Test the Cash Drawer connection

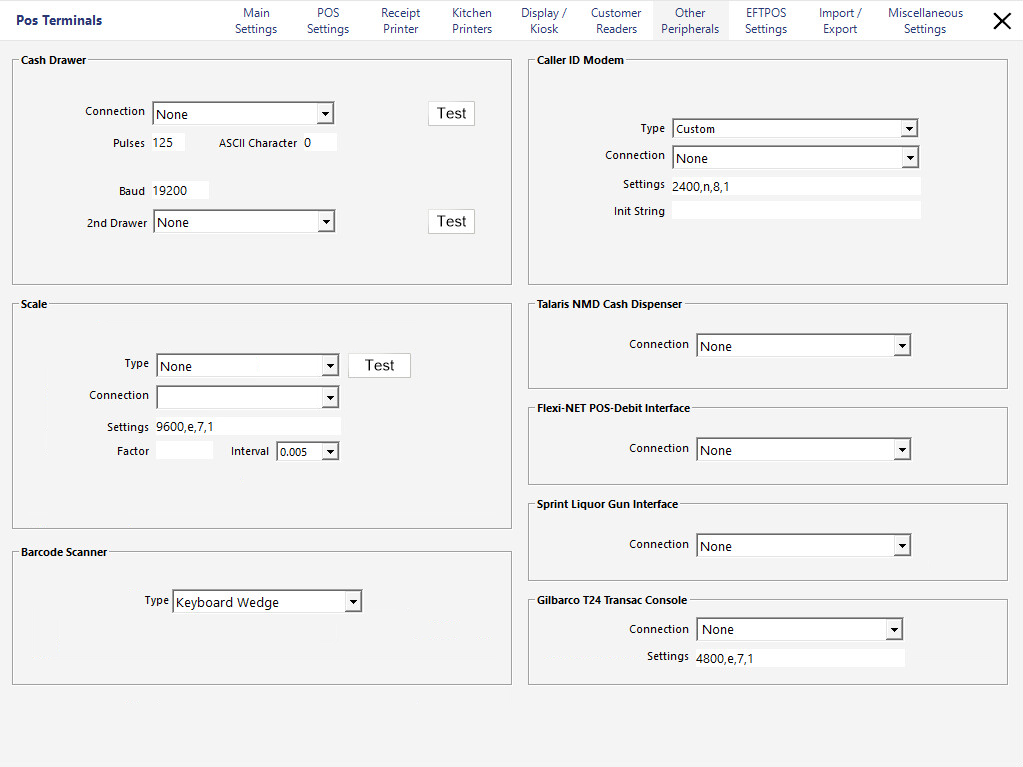click(x=450, y=113)
